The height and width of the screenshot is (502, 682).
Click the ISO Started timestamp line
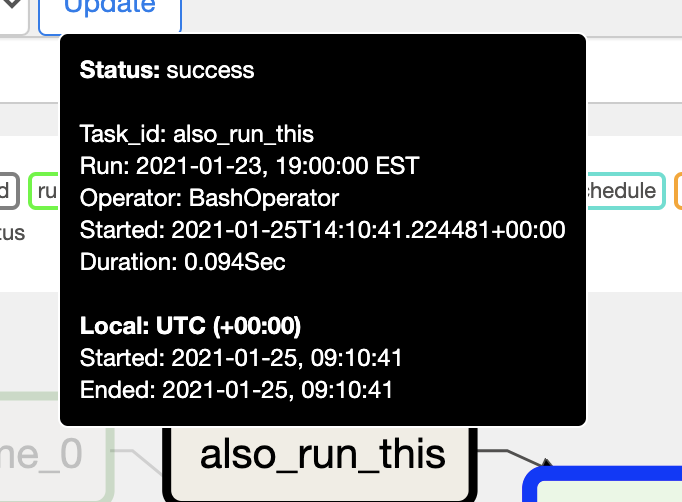pos(322,230)
